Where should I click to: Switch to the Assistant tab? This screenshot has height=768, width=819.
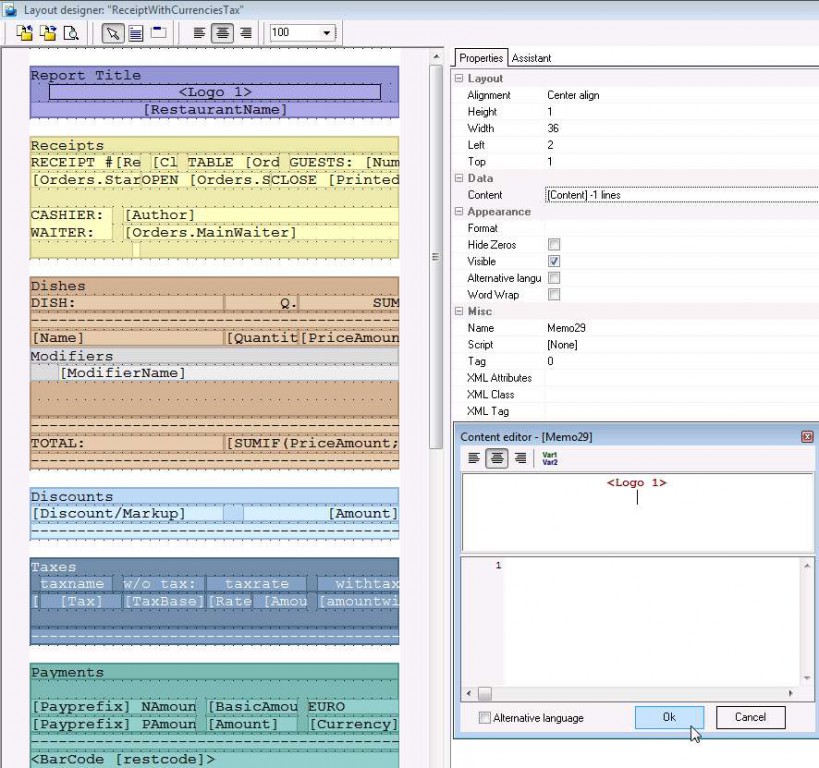531,58
